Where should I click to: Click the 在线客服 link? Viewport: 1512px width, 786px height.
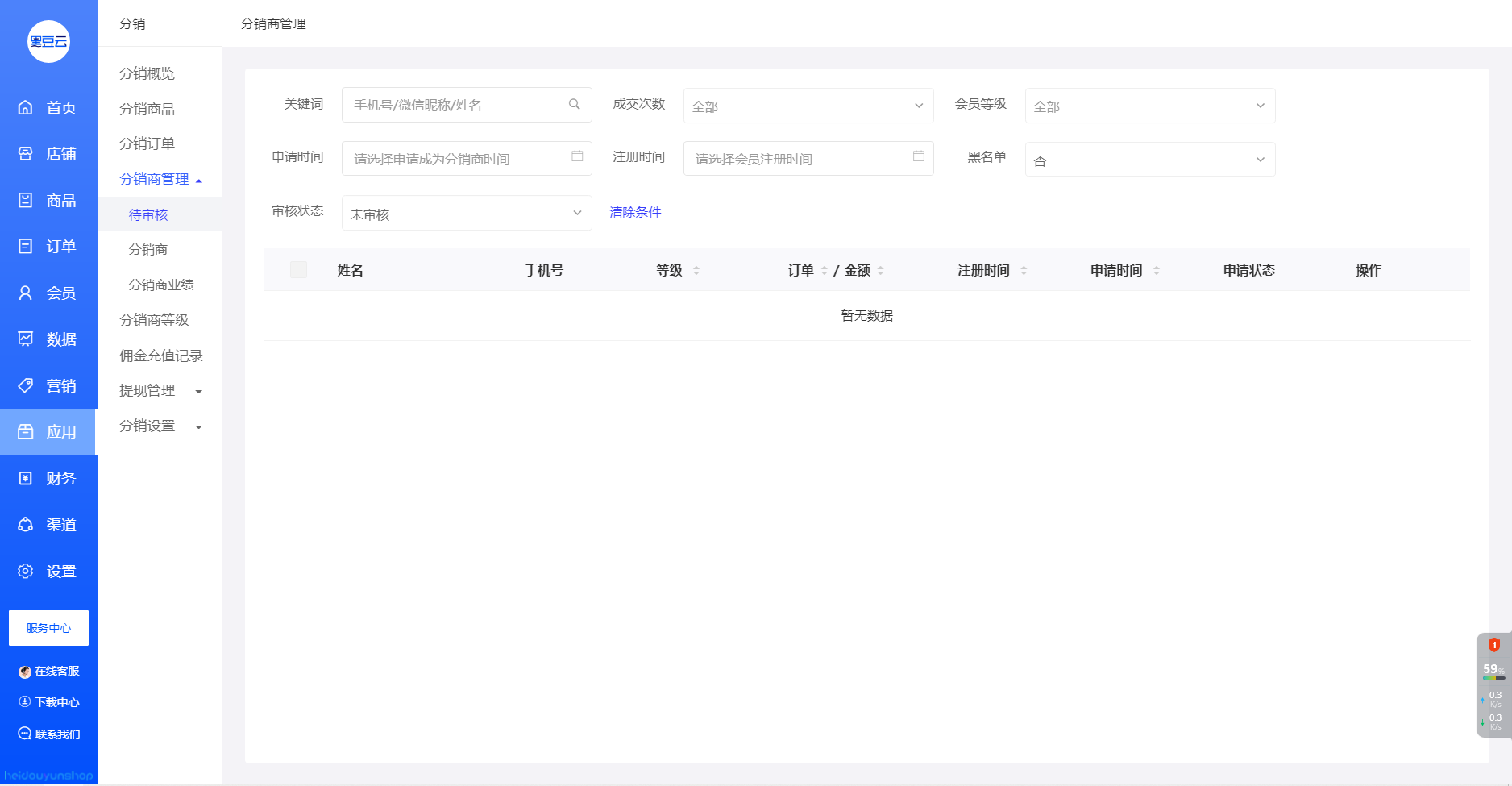pyautogui.click(x=57, y=672)
